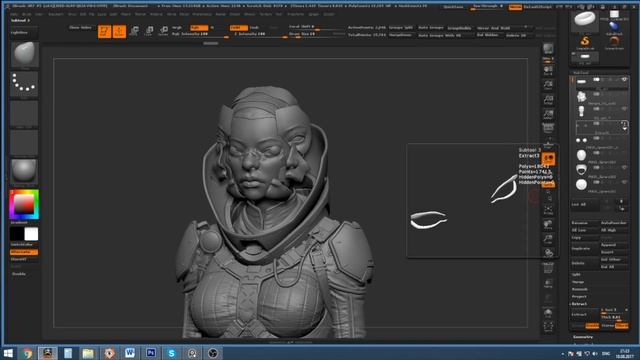Click the right shelf Move view icon

coord(548,224)
